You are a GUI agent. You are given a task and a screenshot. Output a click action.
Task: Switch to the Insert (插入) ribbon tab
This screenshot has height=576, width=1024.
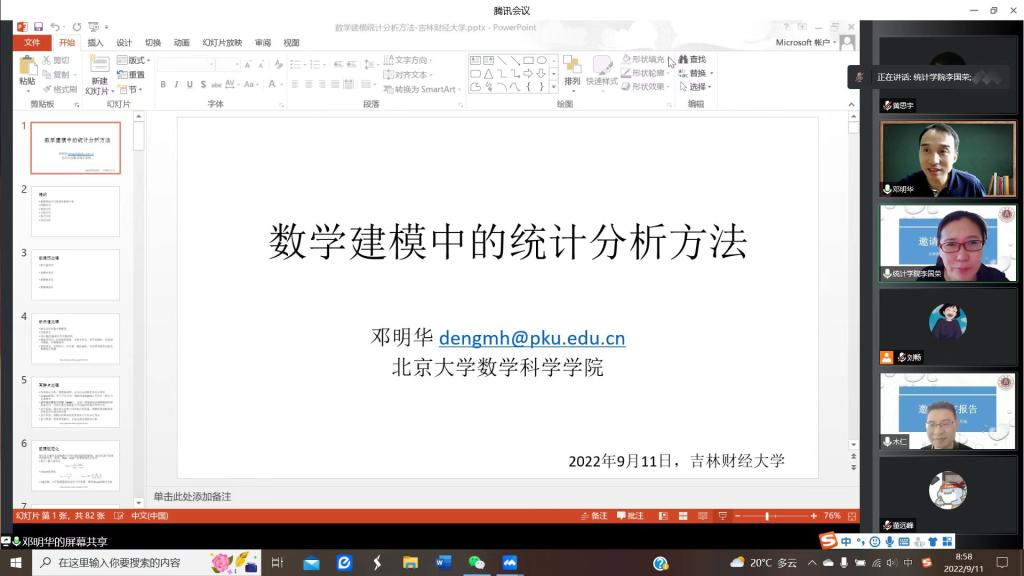(x=95, y=43)
